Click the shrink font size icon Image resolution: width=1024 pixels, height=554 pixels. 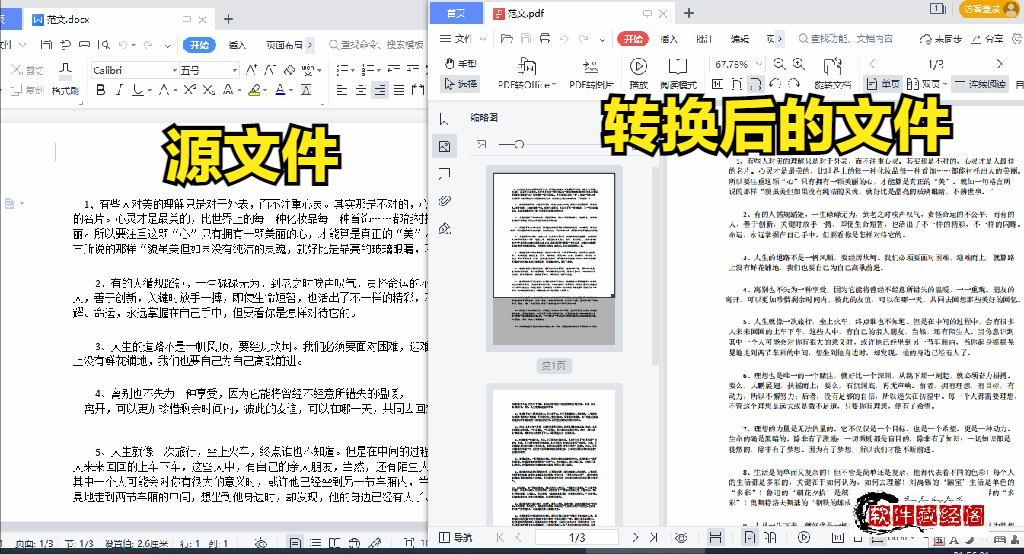[x=269, y=69]
